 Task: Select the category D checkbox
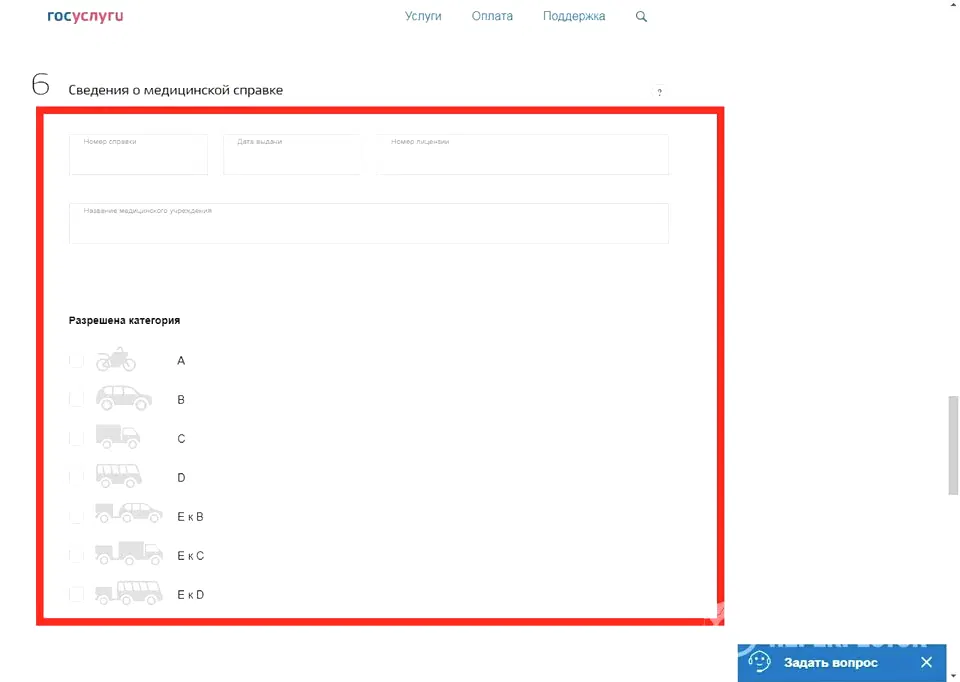pos(76,477)
